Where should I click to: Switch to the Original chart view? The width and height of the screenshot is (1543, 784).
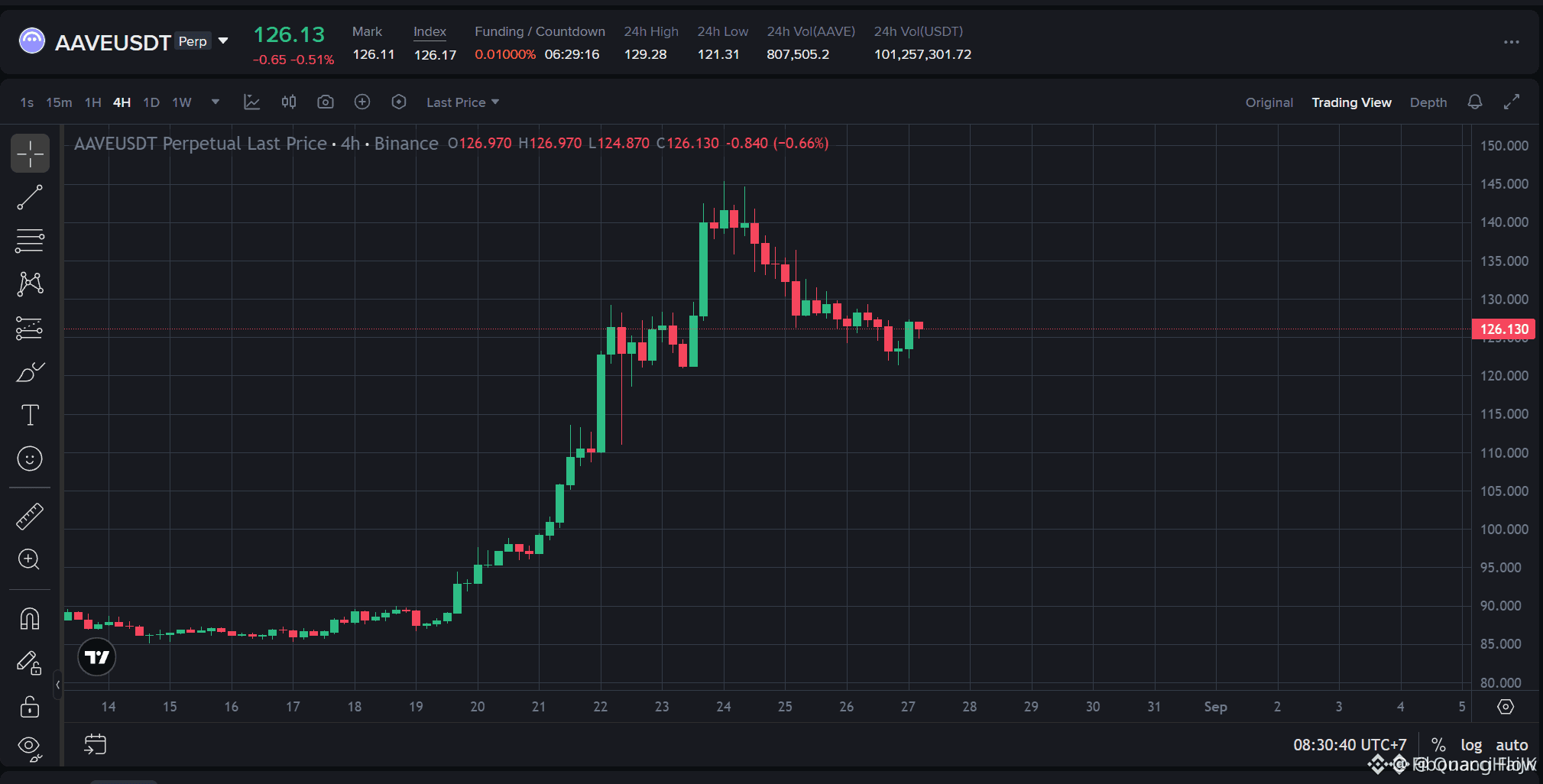1269,102
